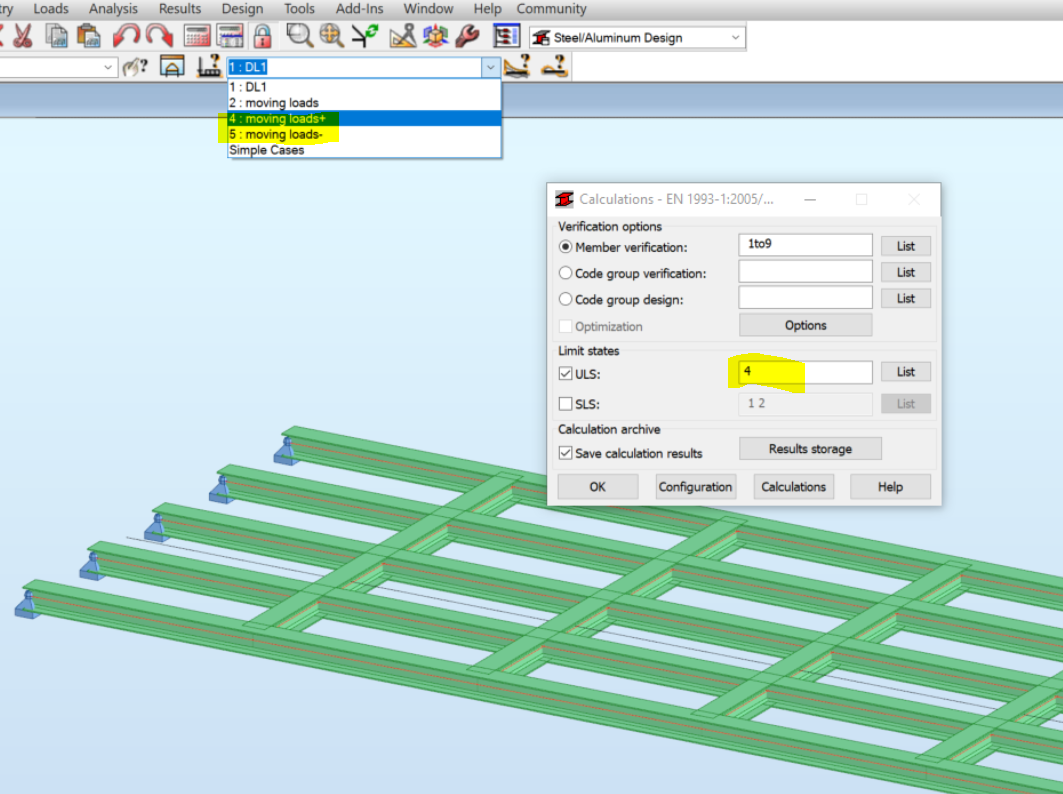Select the Code group design radio button

click(x=564, y=296)
